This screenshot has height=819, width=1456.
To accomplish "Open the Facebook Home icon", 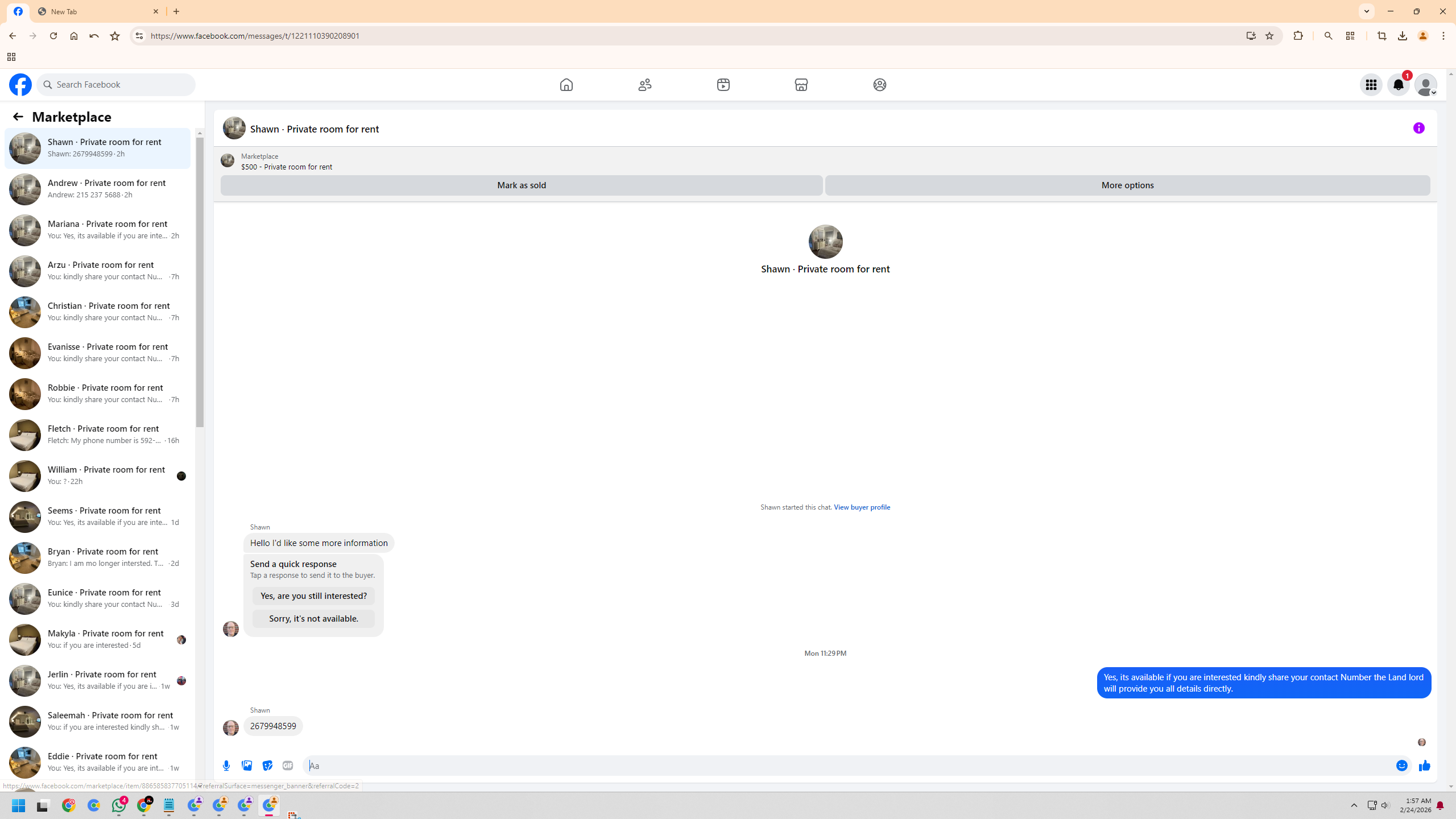I will (566, 85).
